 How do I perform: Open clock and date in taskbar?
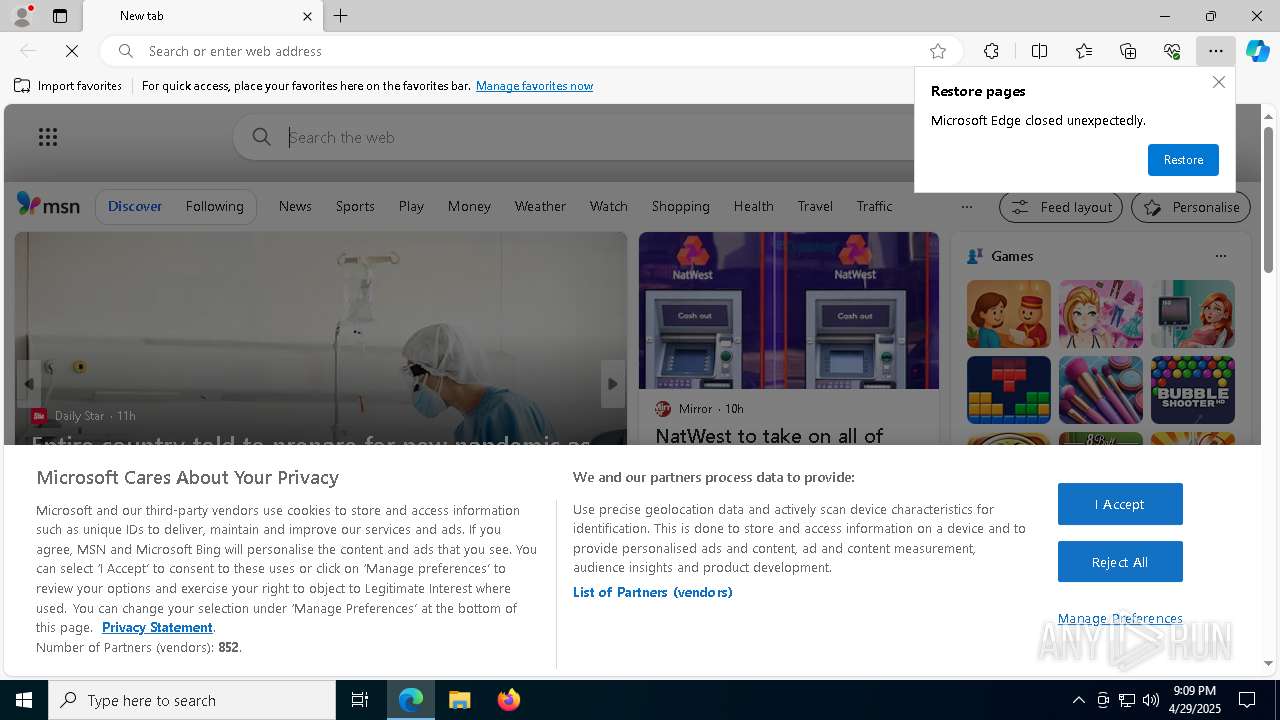[1195, 700]
